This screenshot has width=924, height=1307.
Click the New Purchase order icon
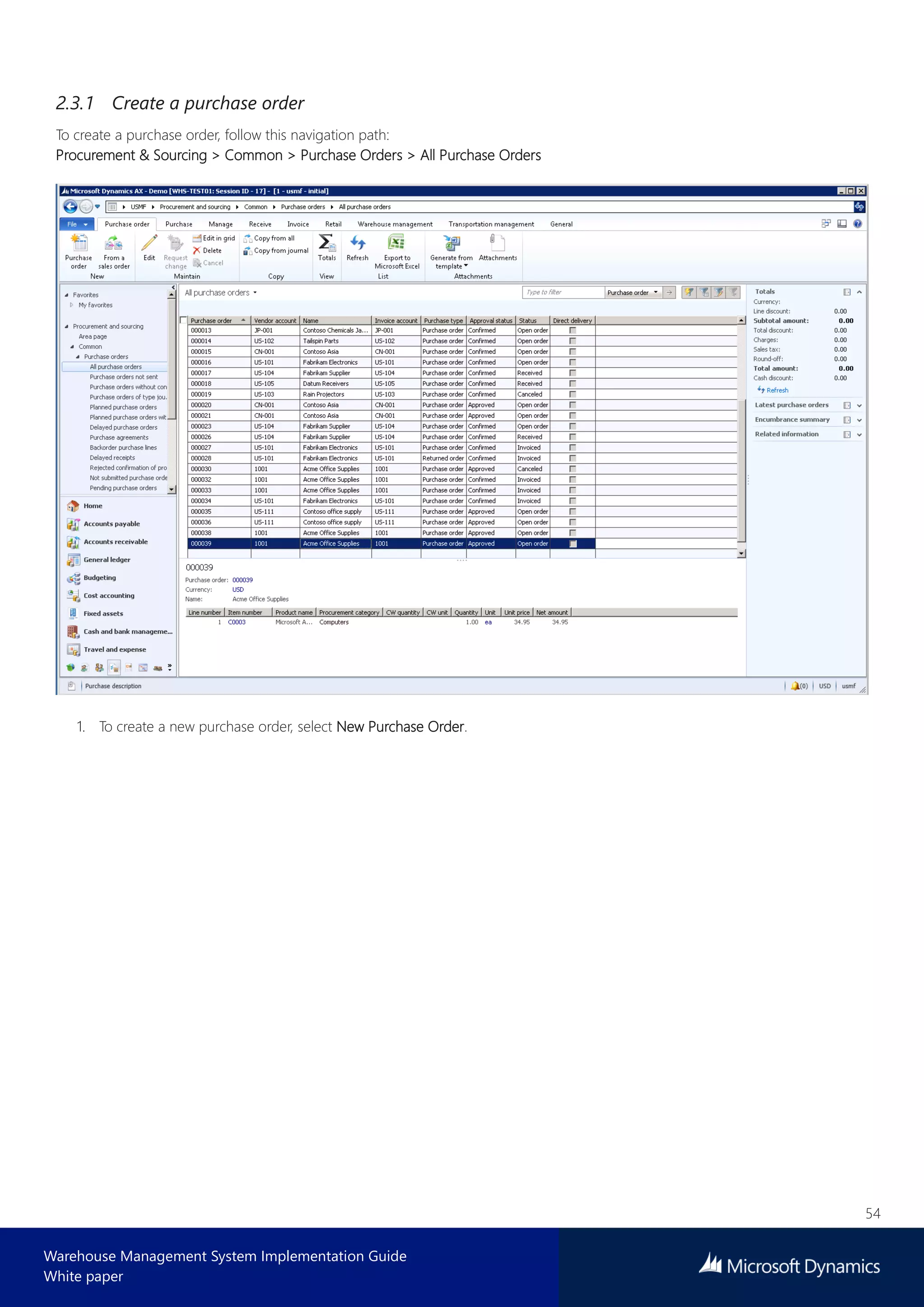coord(79,252)
